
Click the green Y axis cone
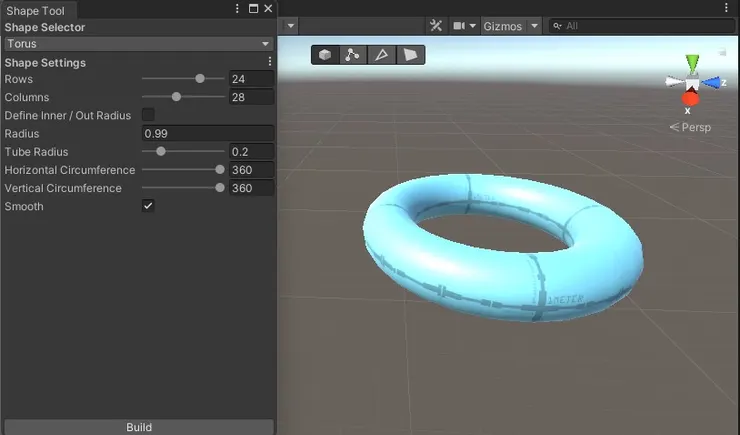pos(692,63)
